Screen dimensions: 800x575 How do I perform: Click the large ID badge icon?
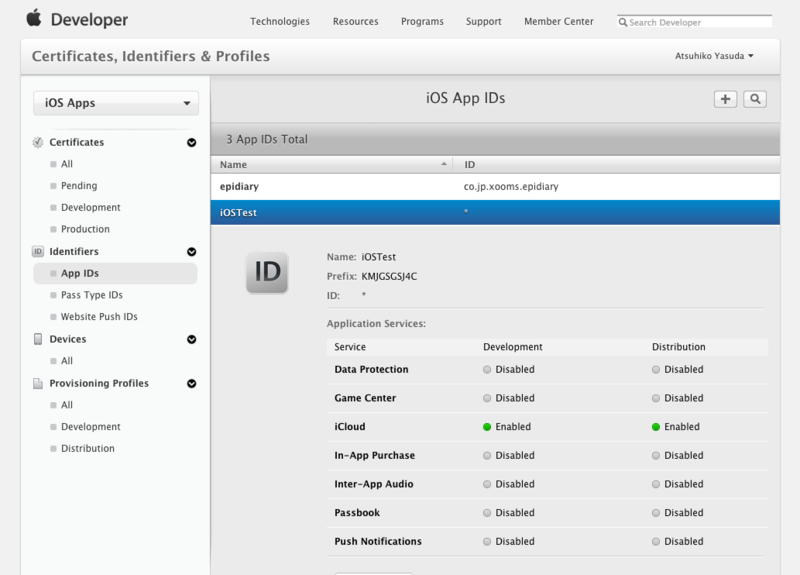(267, 272)
